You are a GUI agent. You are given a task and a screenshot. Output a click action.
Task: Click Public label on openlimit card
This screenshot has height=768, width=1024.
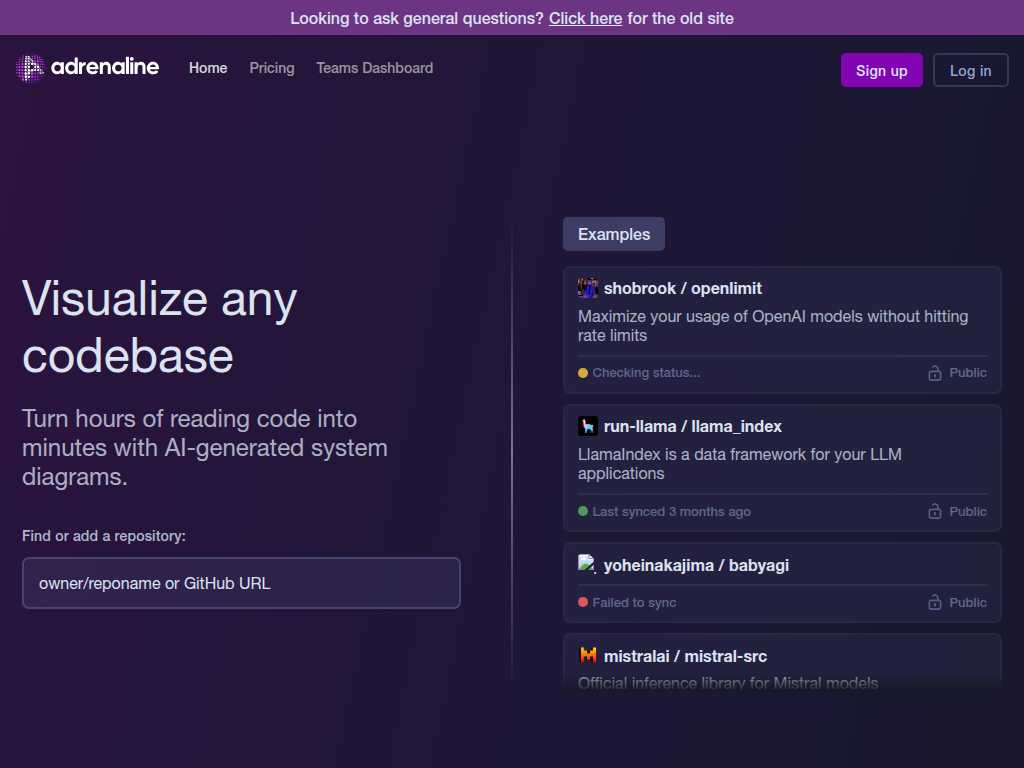[968, 373]
